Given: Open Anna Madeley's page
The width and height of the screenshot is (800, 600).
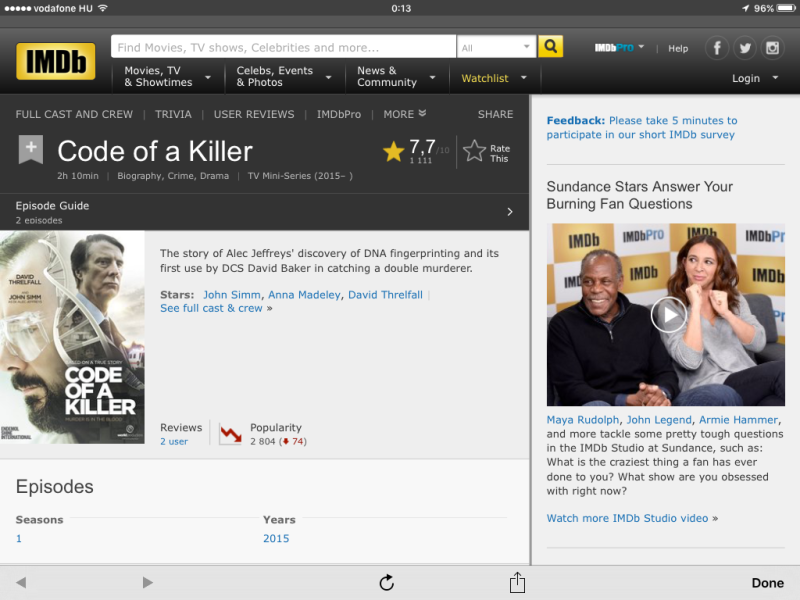Looking at the screenshot, I should pyautogui.click(x=304, y=295).
